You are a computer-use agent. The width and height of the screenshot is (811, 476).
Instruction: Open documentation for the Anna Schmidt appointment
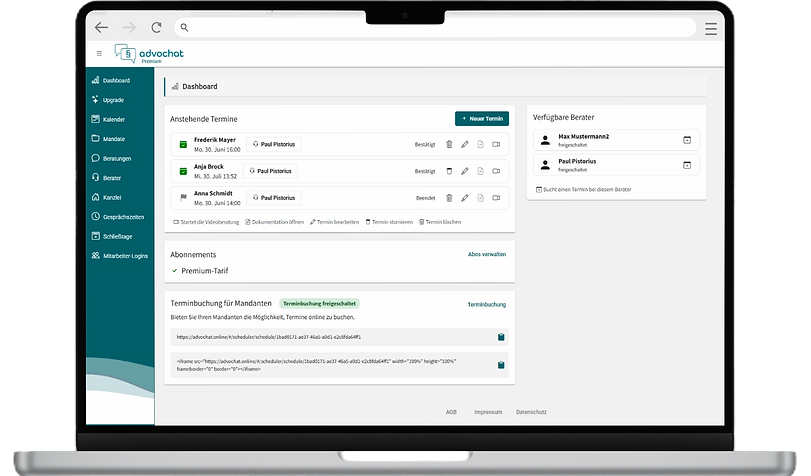pyautogui.click(x=480, y=198)
